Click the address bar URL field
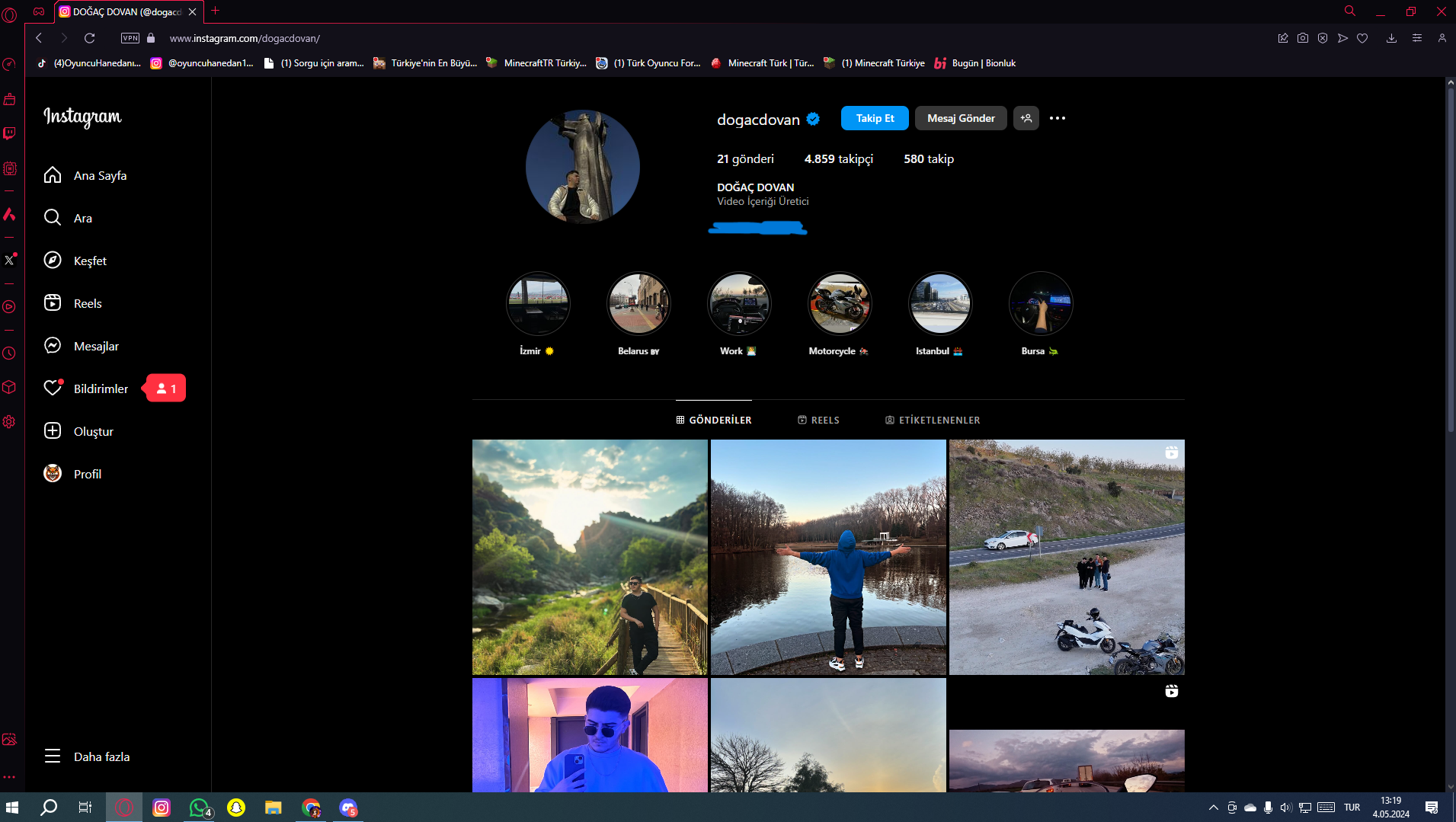The image size is (1456, 822). point(245,38)
